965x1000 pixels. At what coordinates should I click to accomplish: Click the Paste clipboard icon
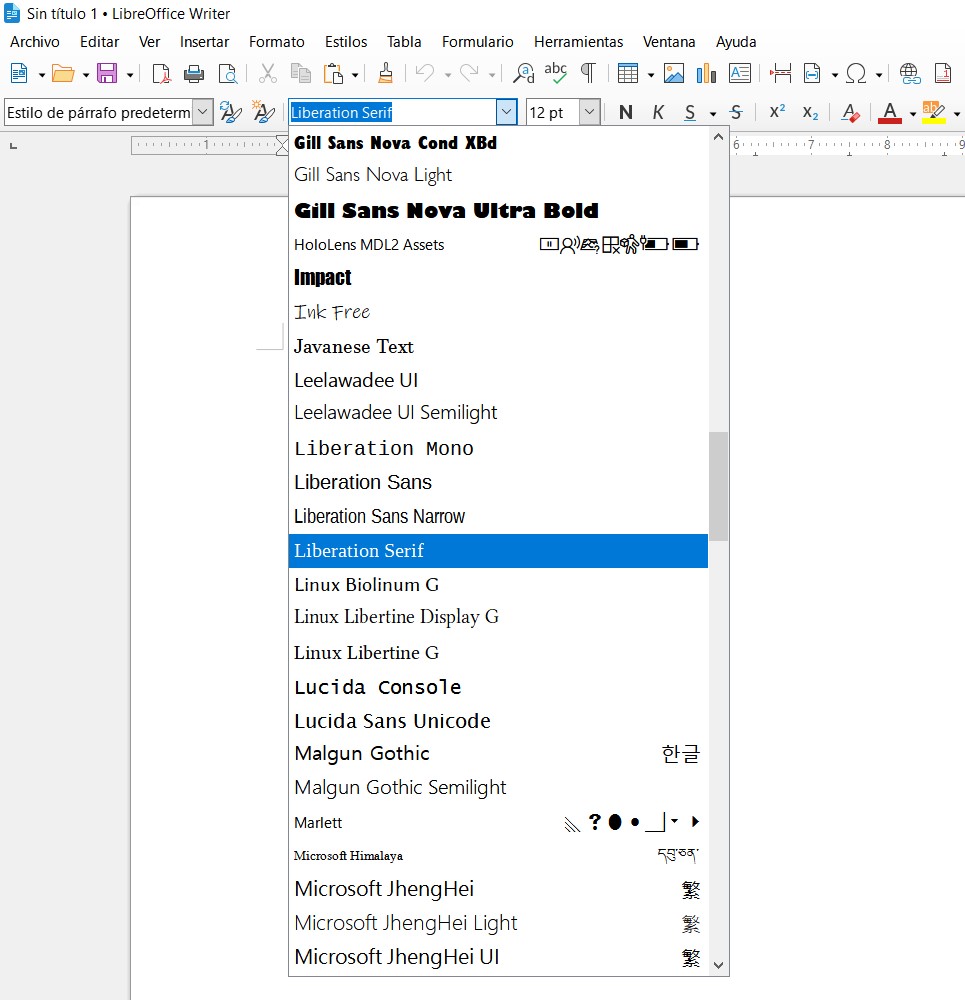(x=333, y=74)
